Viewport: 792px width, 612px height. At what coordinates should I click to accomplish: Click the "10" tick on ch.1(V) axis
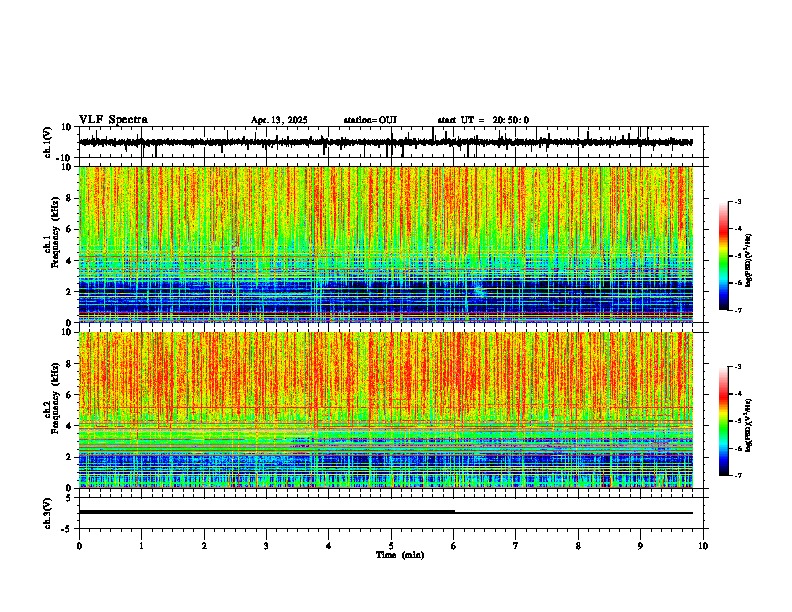pos(67,127)
